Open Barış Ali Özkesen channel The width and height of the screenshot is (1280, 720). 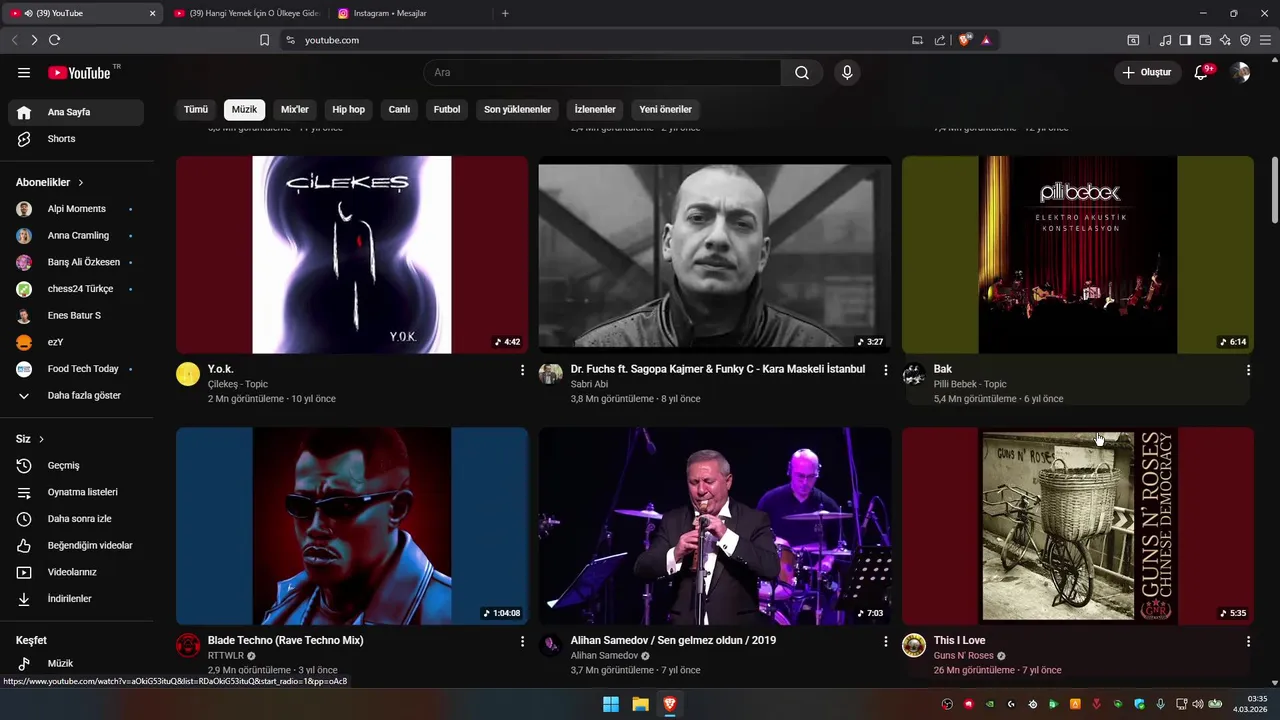coord(76,262)
